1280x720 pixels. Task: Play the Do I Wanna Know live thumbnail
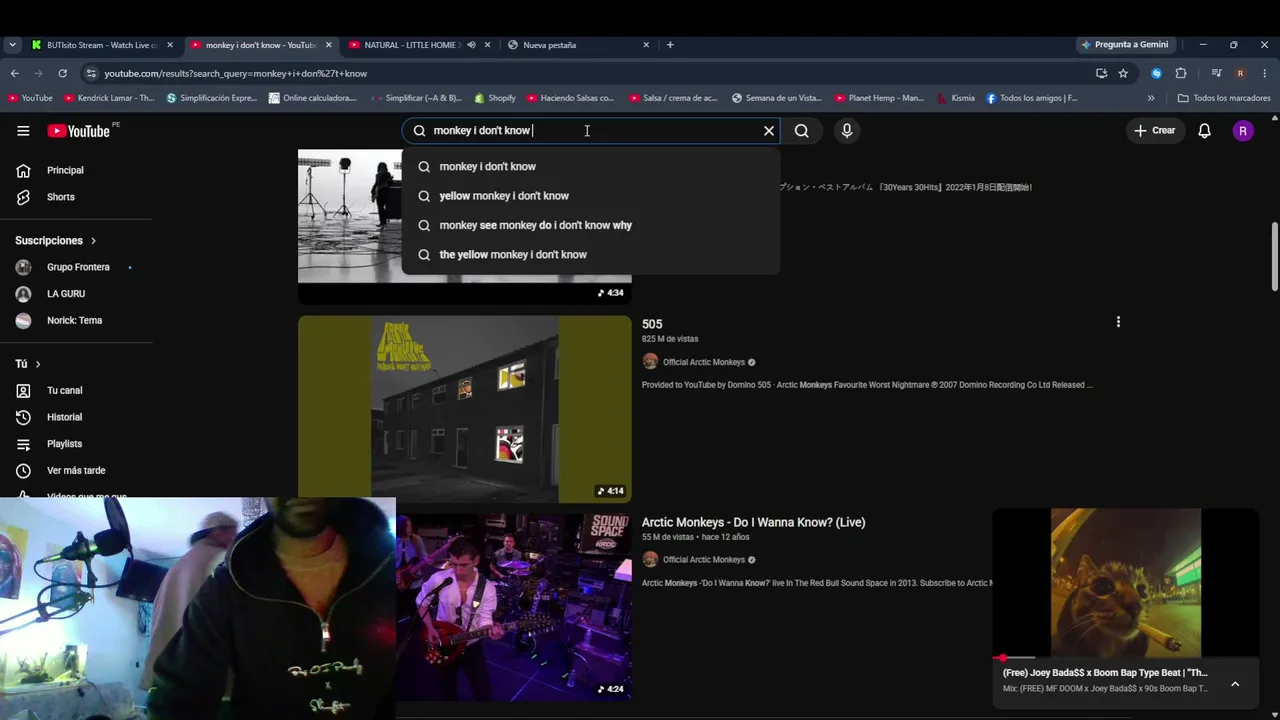coord(514,607)
